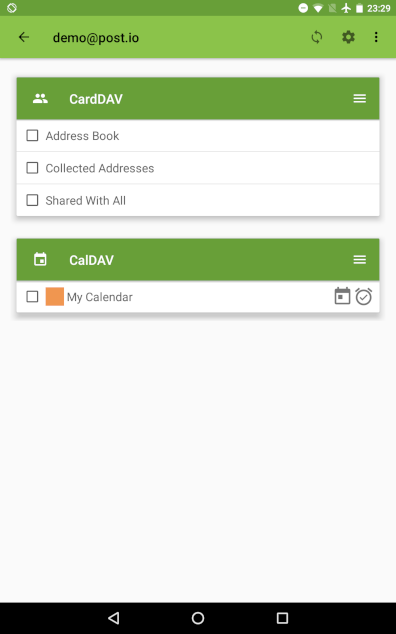Open the CalDAV hamburger menu
This screenshot has width=396, height=634.
pos(360,259)
